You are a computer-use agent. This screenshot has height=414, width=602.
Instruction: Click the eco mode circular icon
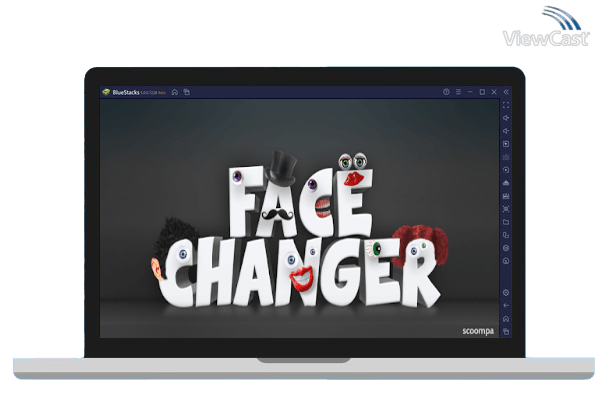coord(506,261)
